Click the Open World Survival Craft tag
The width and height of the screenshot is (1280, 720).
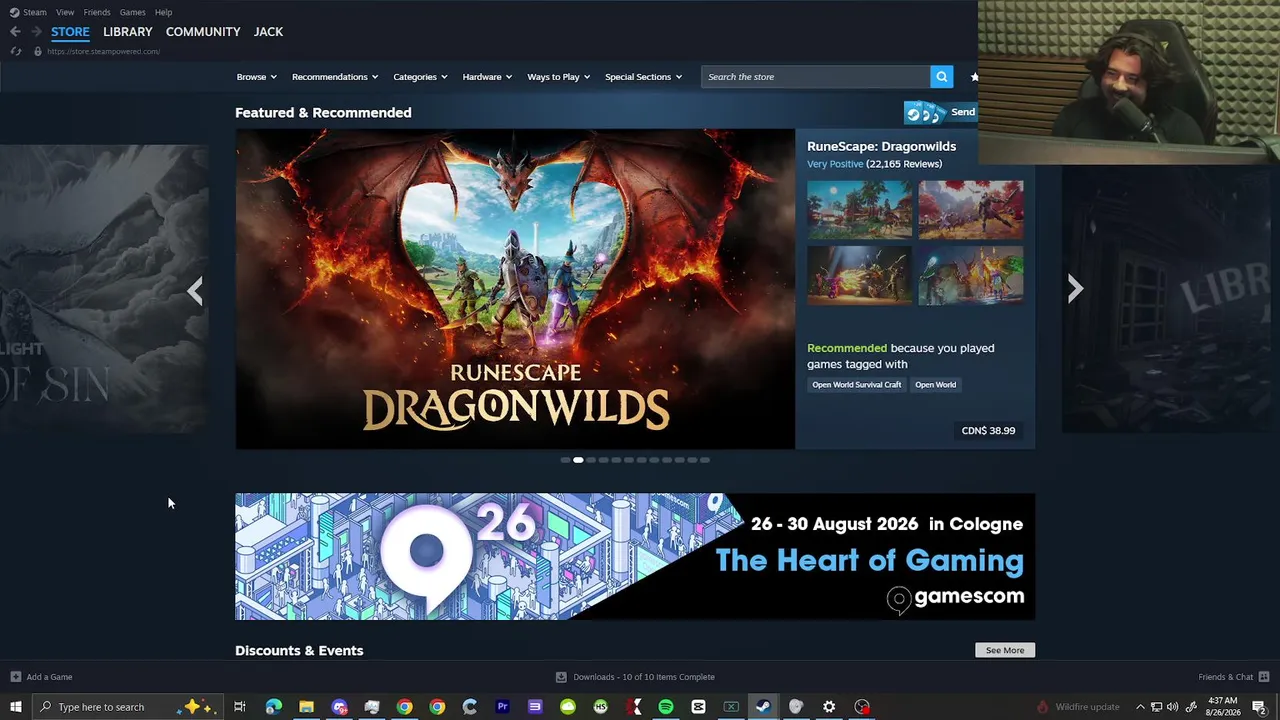(857, 385)
